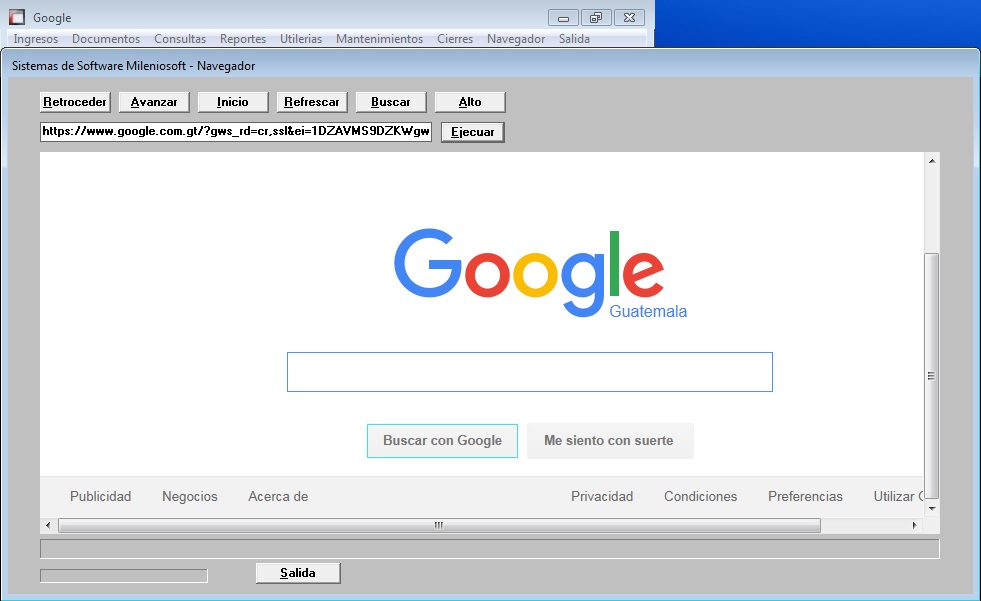
Task: Open the Mantenimientos menu
Action: (379, 39)
